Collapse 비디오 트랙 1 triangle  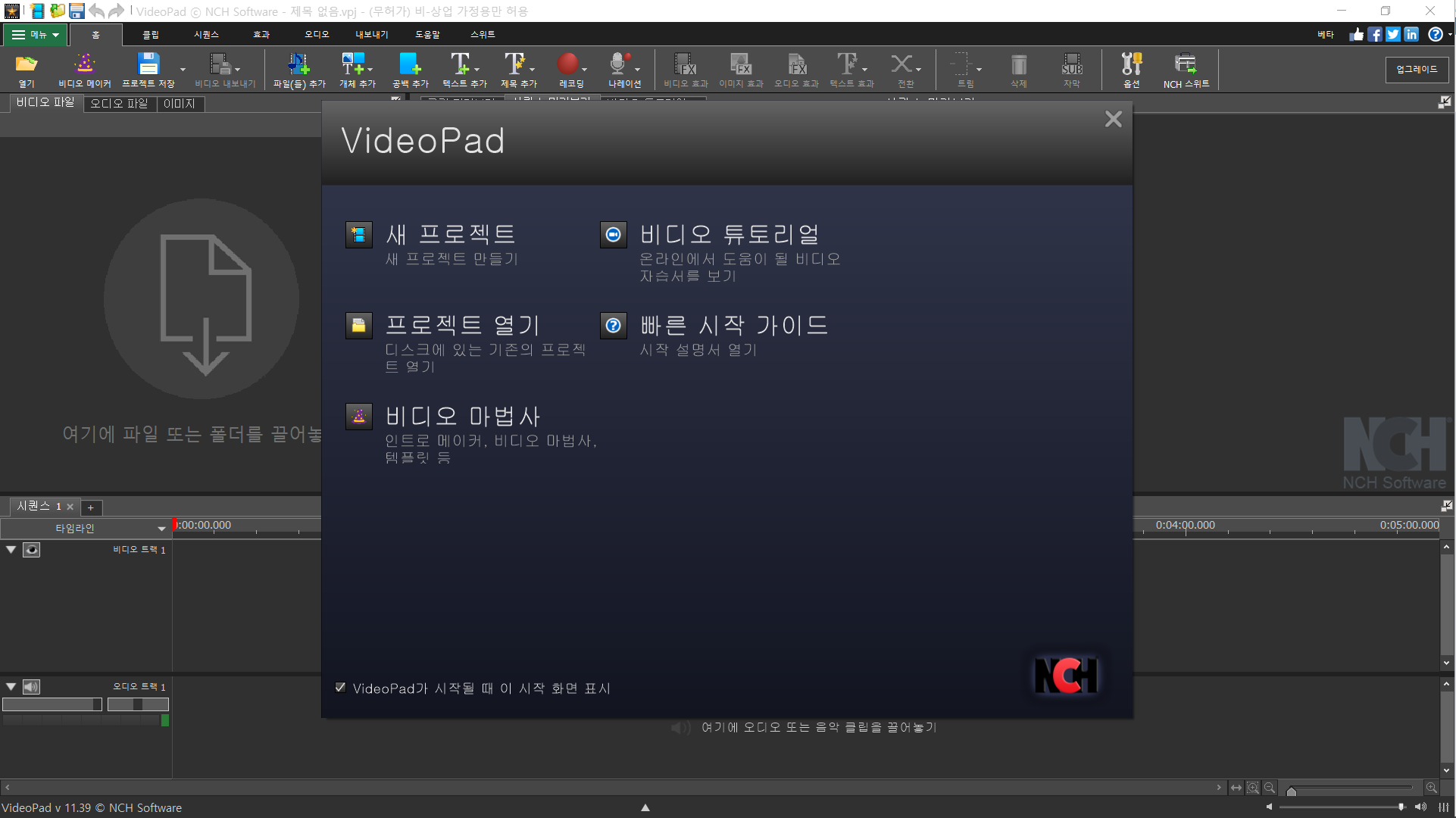click(11, 550)
